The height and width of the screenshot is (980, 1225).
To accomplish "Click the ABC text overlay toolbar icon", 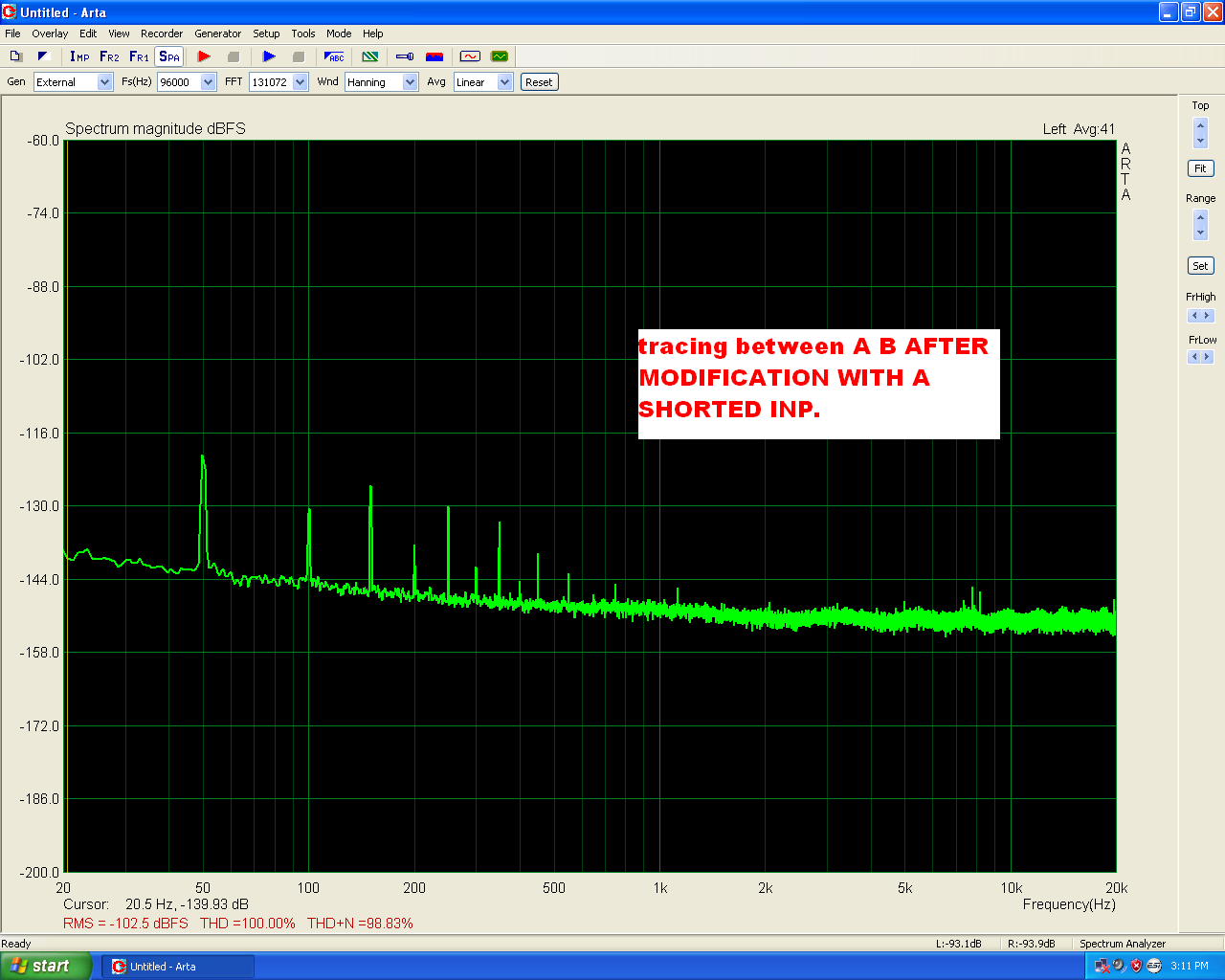I will coord(334,56).
